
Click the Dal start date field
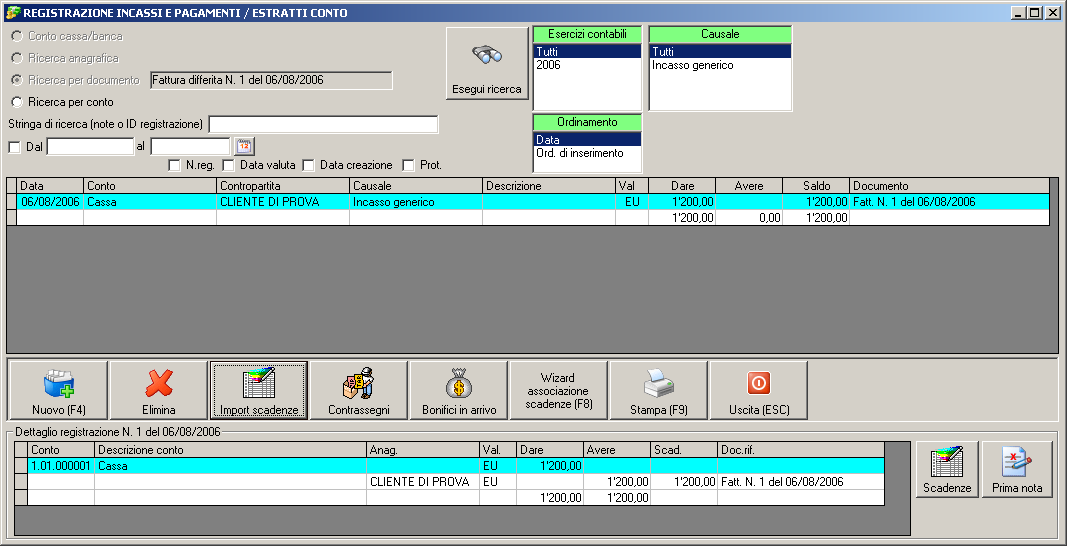tap(90, 146)
